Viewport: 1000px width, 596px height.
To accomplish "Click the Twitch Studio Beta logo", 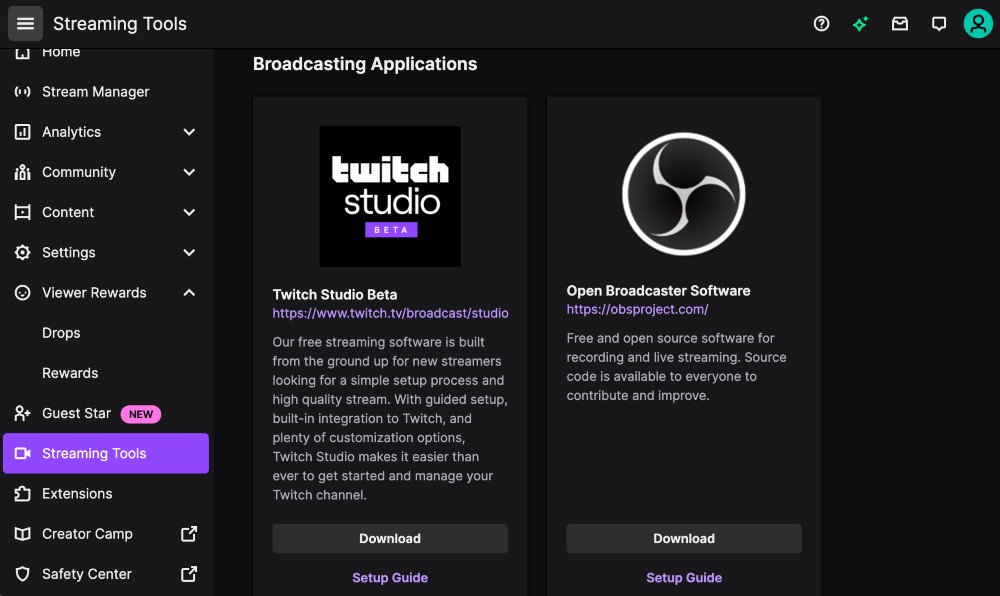I will [x=390, y=196].
